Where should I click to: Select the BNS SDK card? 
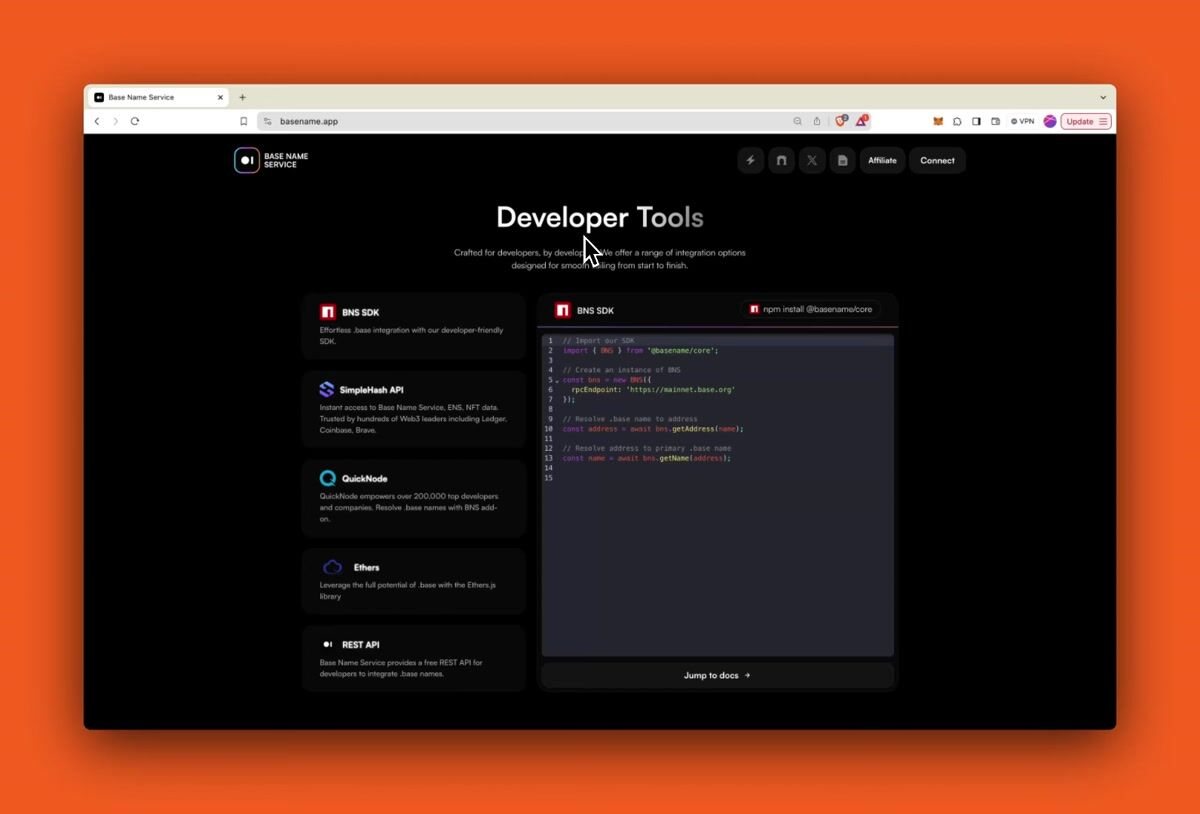tap(414, 326)
